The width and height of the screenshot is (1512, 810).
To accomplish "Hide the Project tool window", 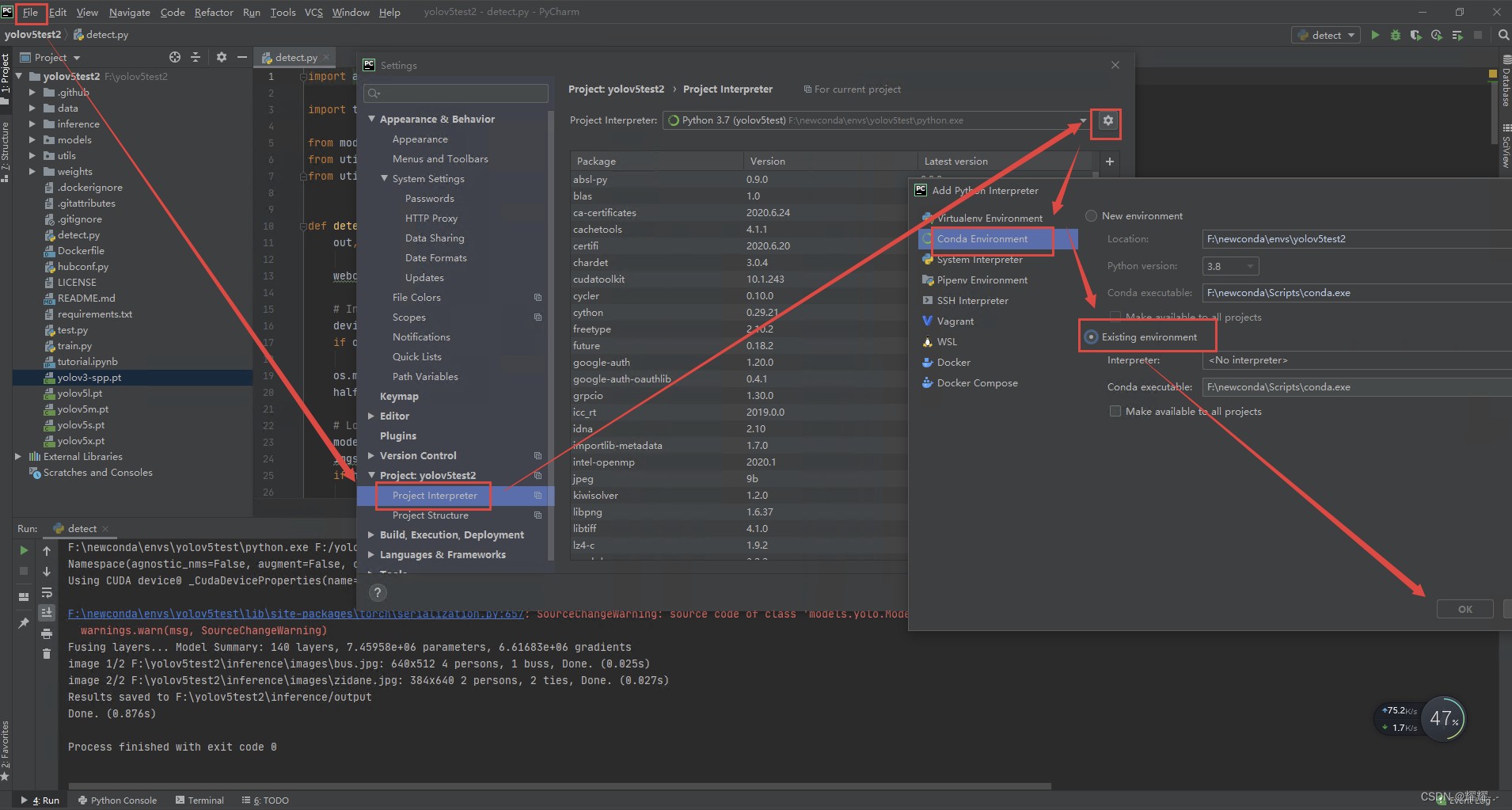I will click(x=242, y=57).
